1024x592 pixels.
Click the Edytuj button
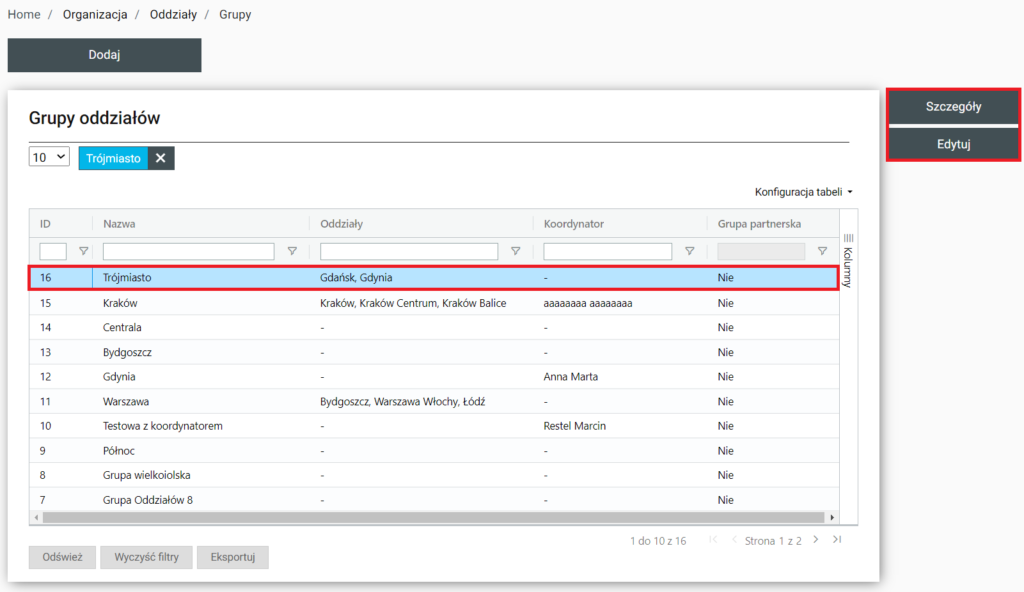pyautogui.click(x=953, y=144)
